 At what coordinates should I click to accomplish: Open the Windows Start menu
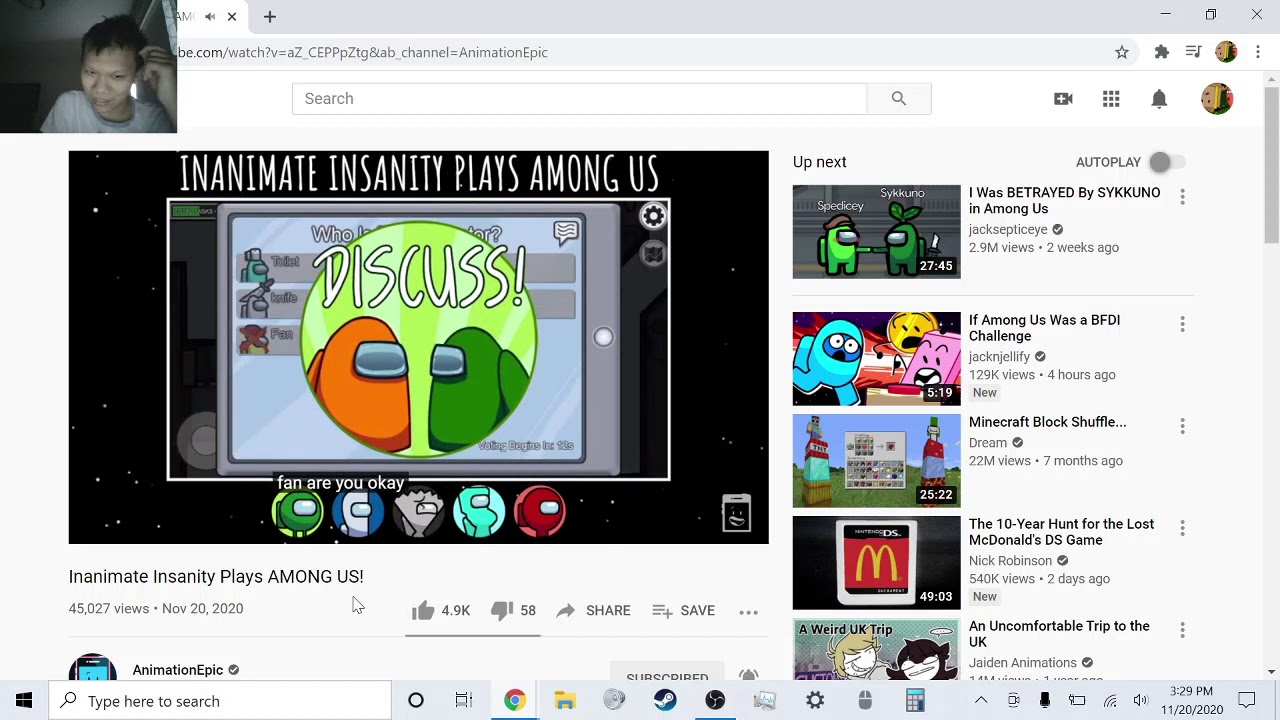[x=24, y=701]
